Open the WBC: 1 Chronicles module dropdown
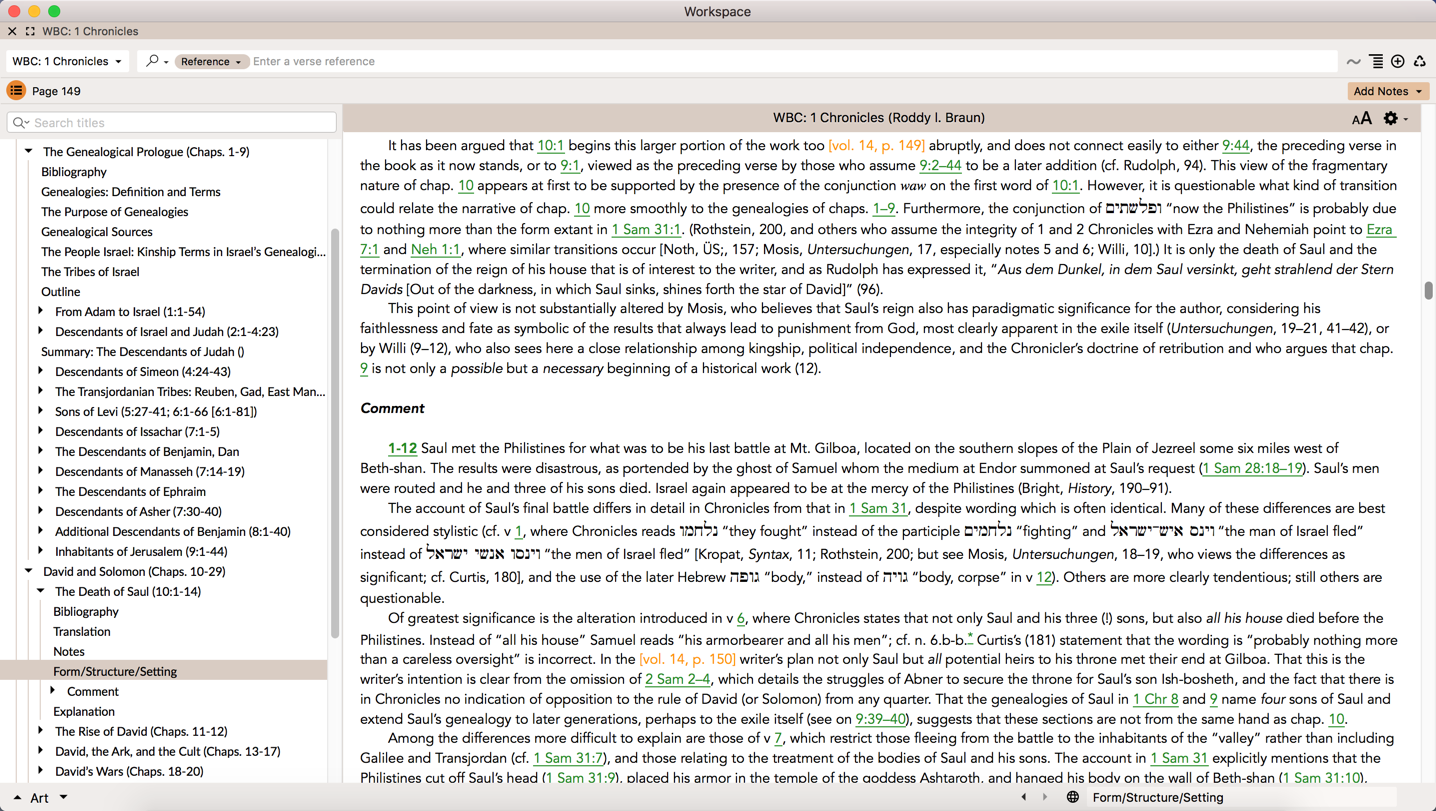 67,61
